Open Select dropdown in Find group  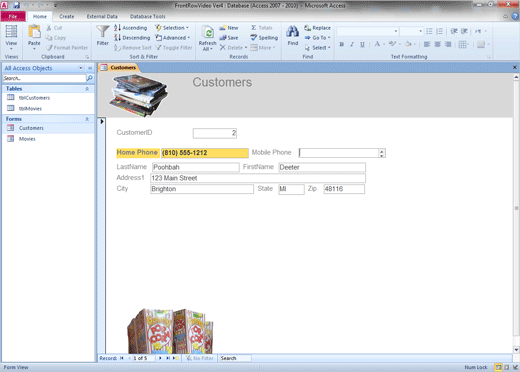pyautogui.click(x=318, y=48)
